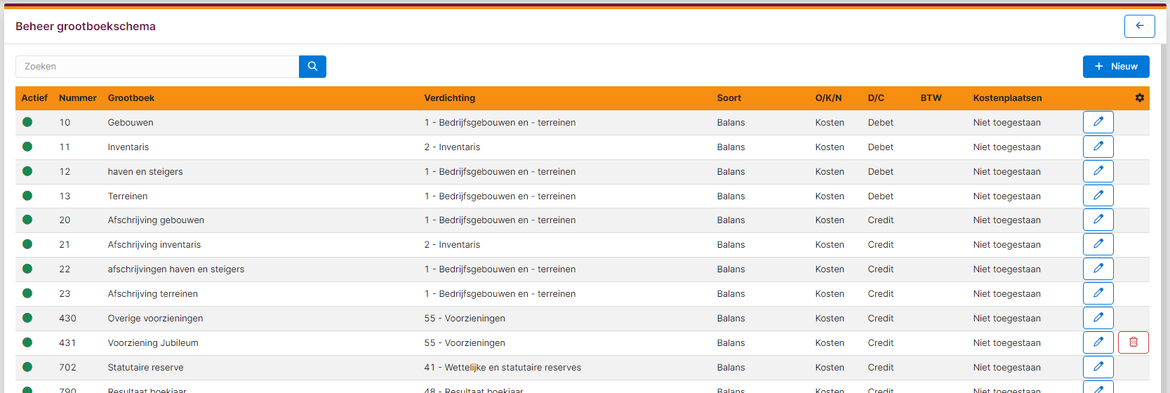
Task: Select the Afschrijving terreinen name
Action: [x=152, y=294]
